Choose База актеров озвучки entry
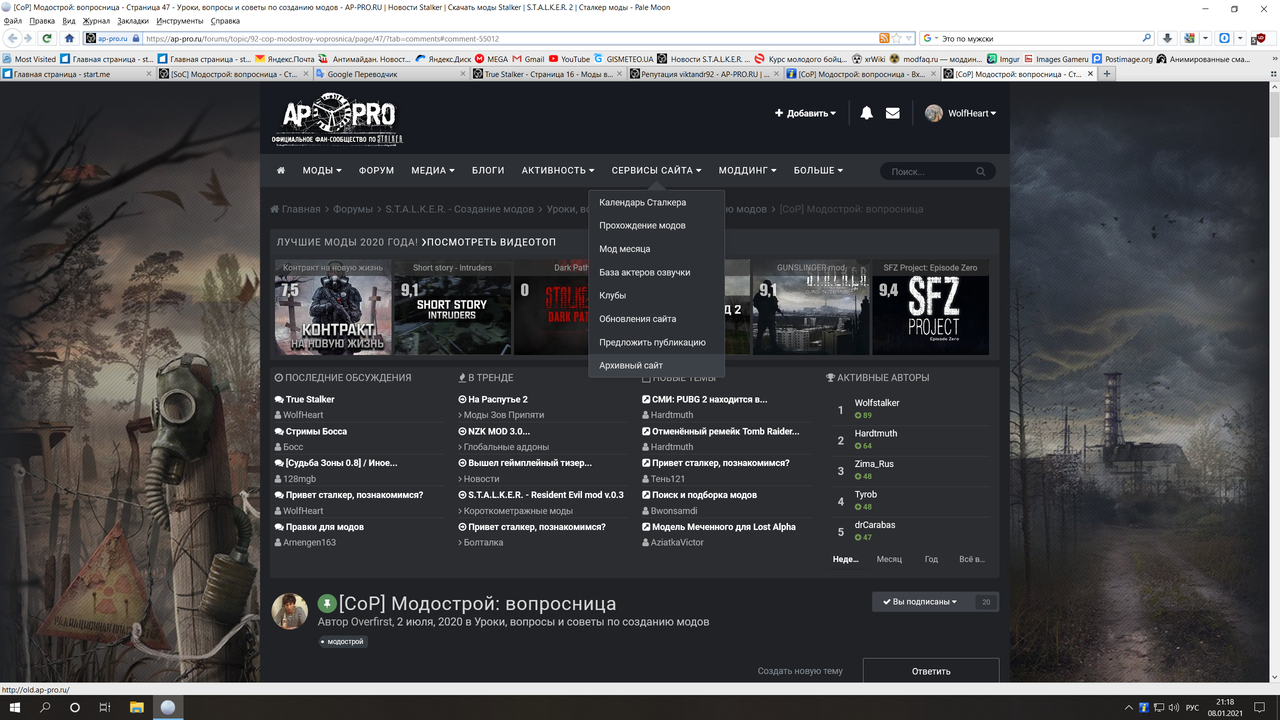The width and height of the screenshot is (1280, 720). (656, 272)
